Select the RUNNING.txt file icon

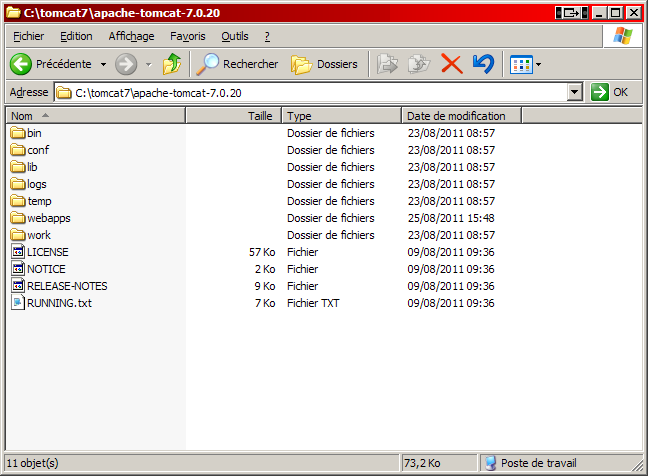click(x=18, y=303)
